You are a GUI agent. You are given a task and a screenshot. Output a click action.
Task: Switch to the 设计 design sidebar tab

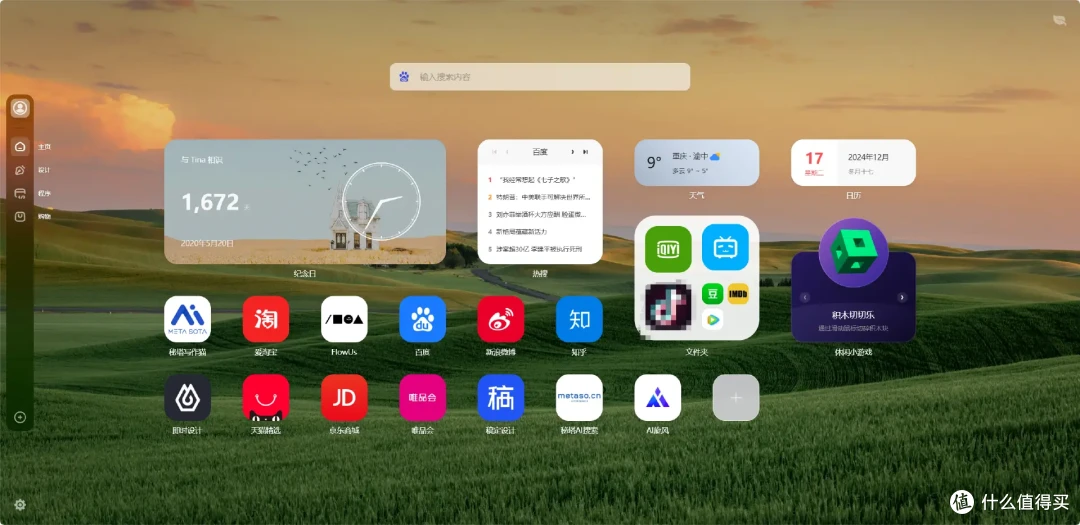point(20,169)
